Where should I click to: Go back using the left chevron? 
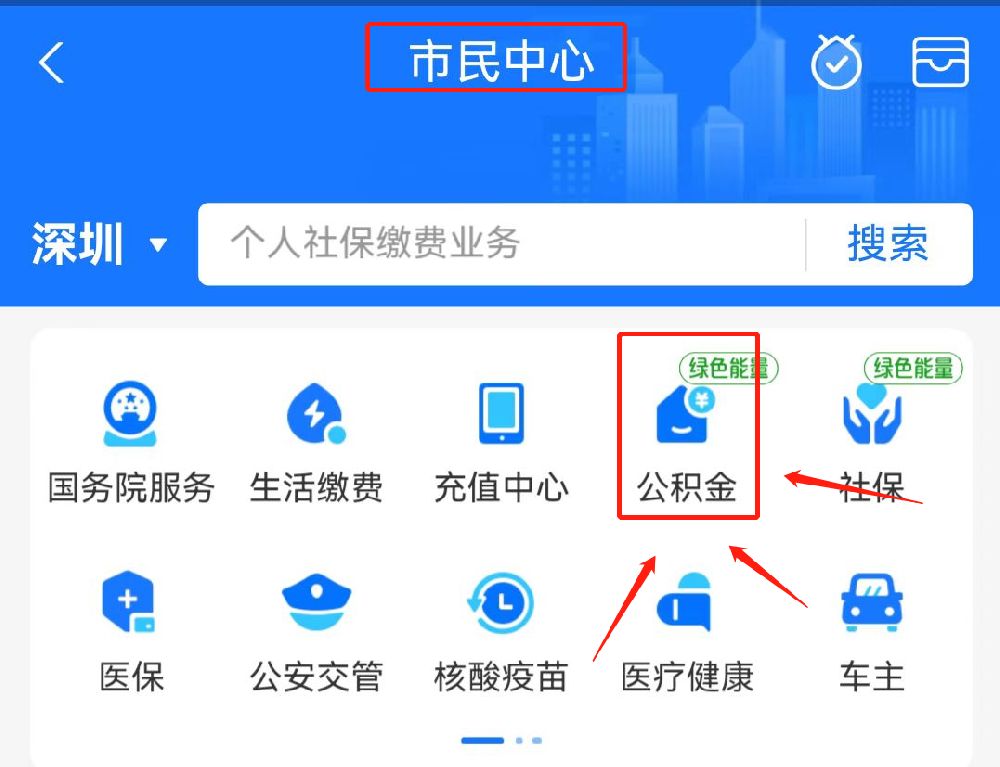[x=51, y=62]
